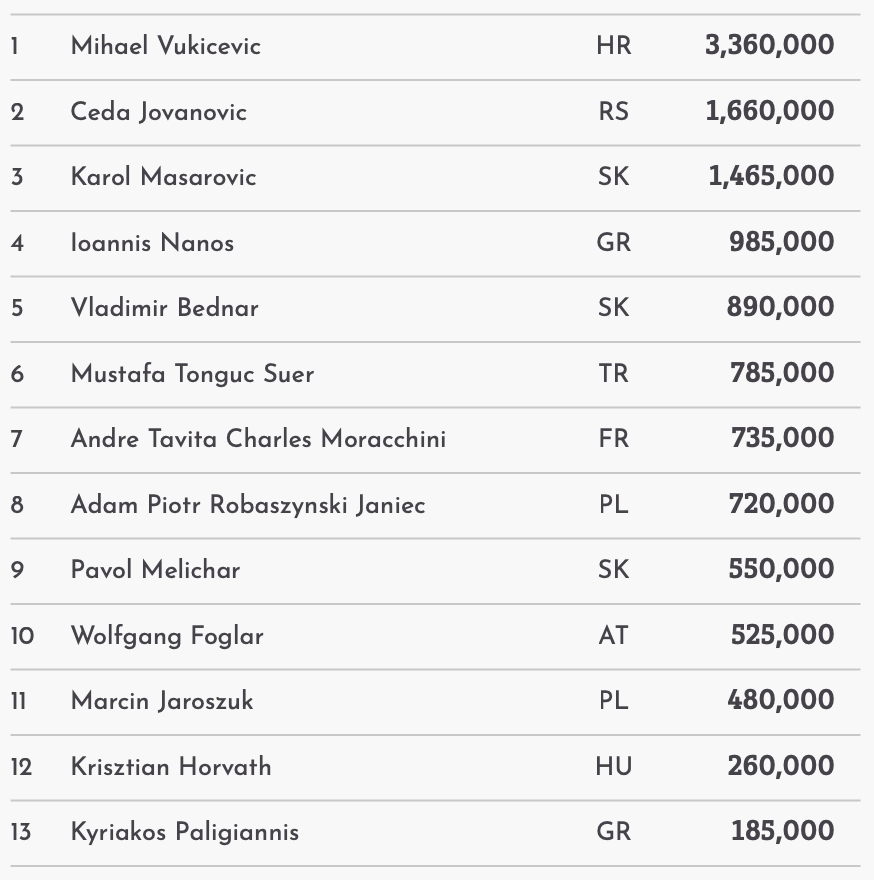Click Adam Piotr Robaszynski Janiec
This screenshot has height=880, width=874.
click(x=248, y=505)
